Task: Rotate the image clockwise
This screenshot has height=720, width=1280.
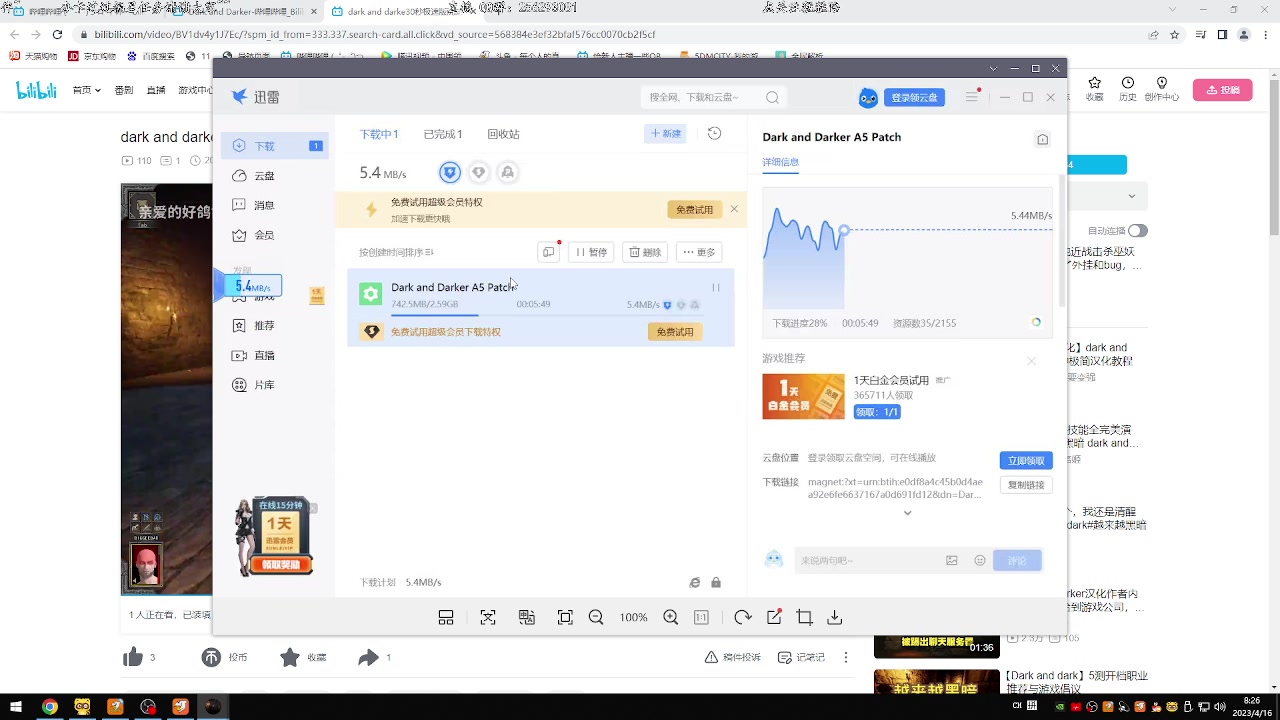Action: pos(742,618)
